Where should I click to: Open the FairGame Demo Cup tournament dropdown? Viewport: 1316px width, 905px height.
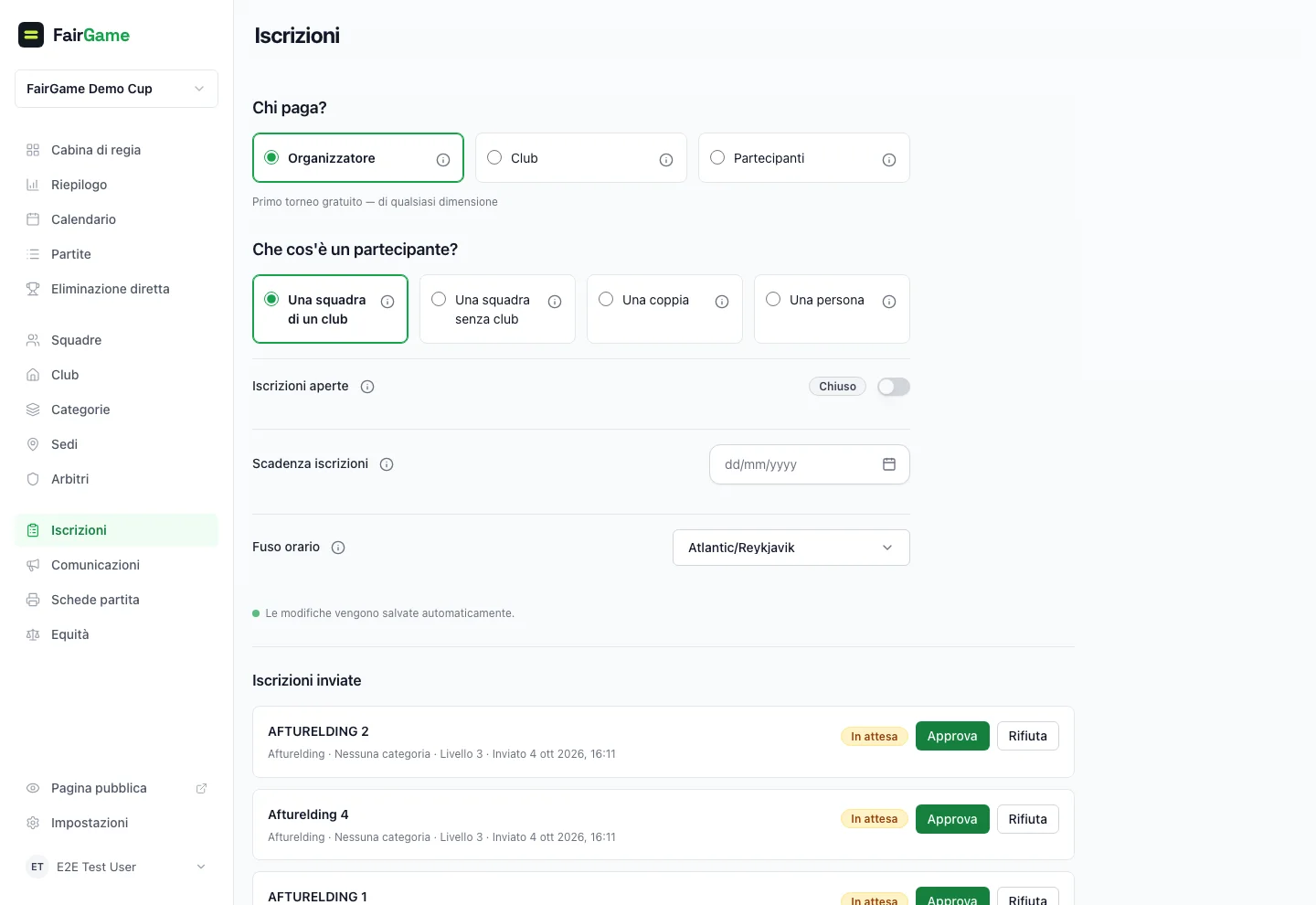pos(116,89)
